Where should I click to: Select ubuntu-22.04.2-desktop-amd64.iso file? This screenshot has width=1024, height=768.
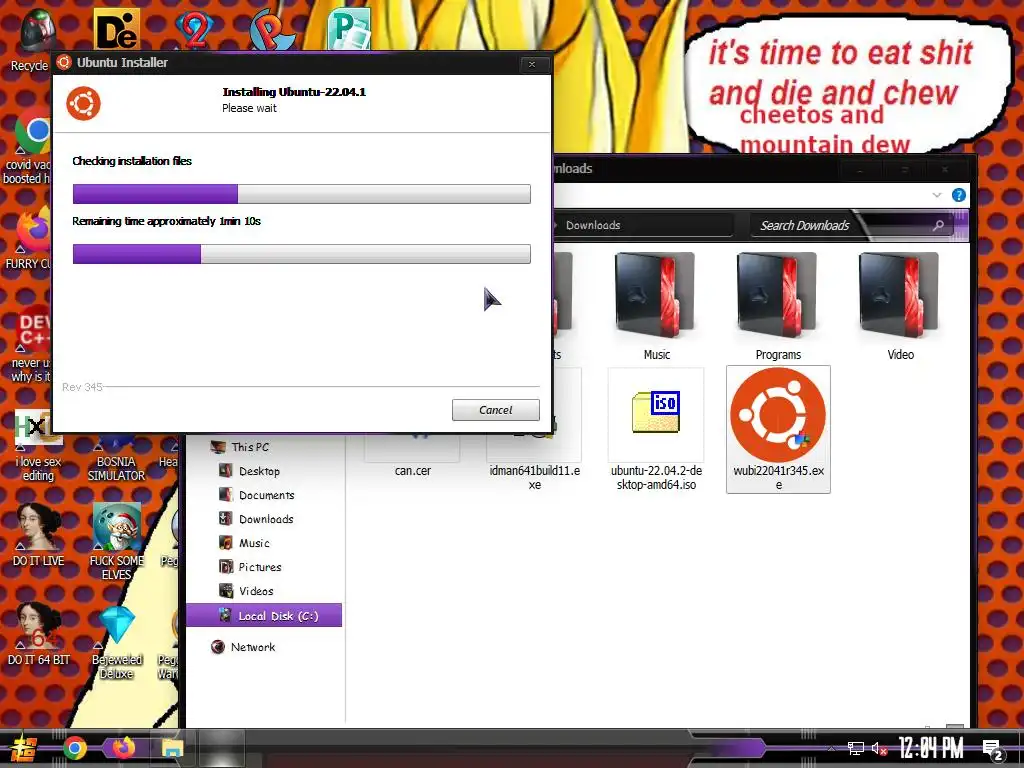point(656,429)
